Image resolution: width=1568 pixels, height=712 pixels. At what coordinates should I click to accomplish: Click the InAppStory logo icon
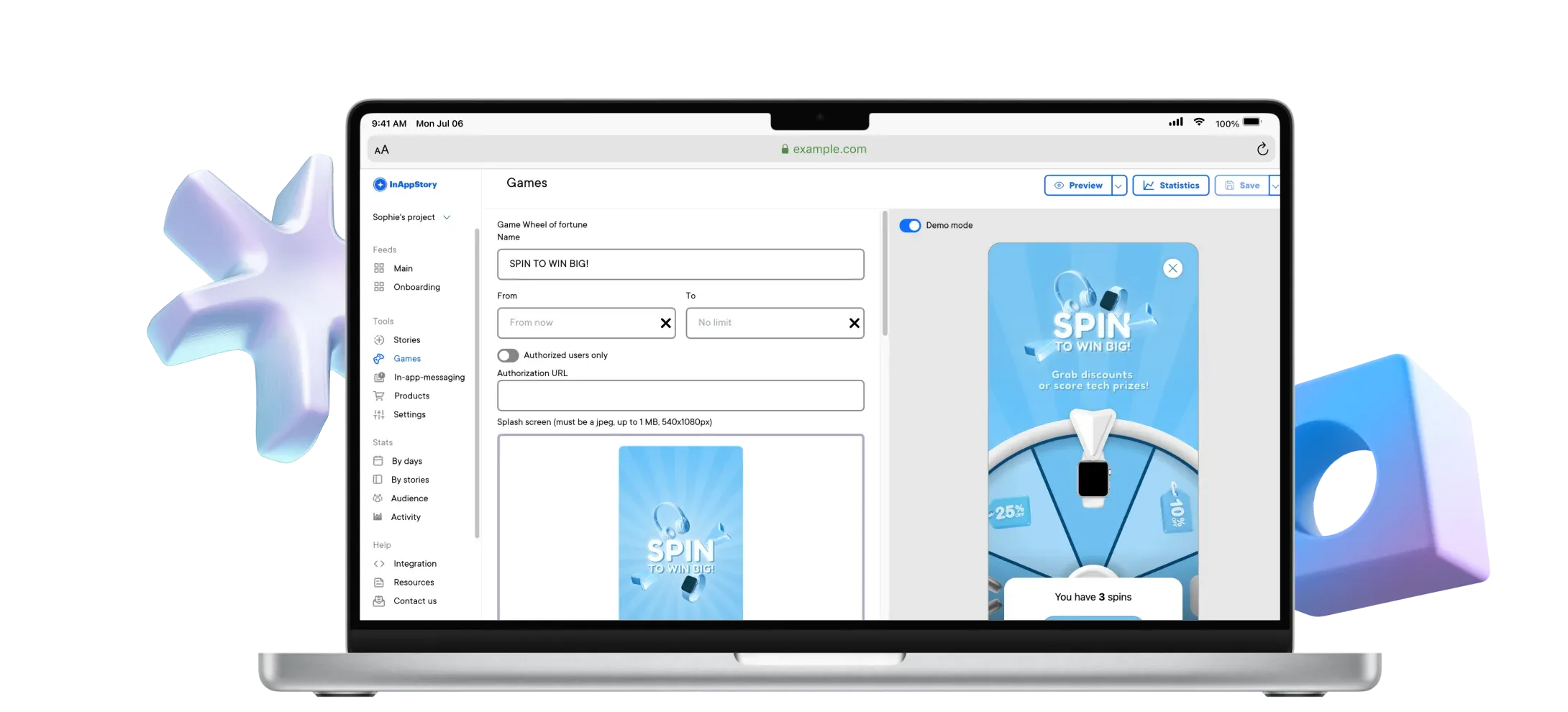[380, 185]
